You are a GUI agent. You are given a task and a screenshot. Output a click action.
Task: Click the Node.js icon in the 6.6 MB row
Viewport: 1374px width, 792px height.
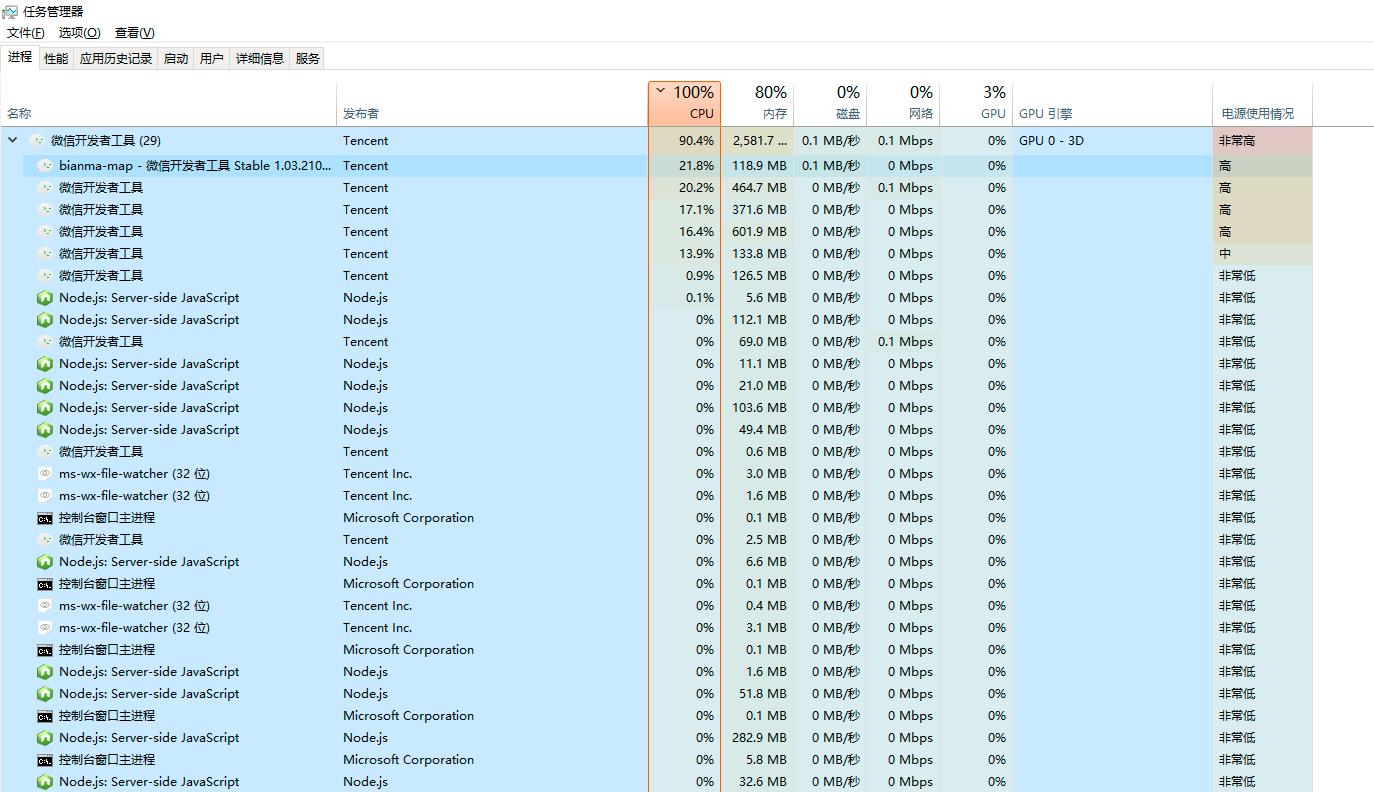[44, 562]
